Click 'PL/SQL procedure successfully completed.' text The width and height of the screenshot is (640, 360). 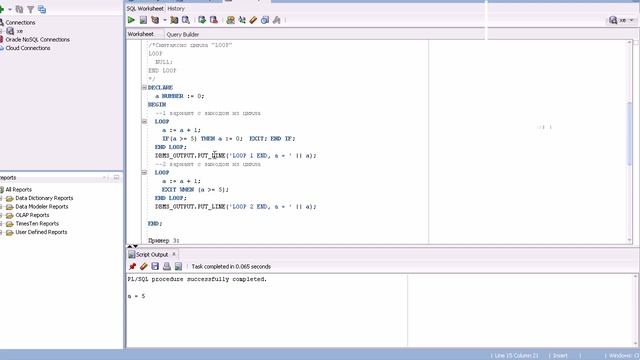[197, 279]
